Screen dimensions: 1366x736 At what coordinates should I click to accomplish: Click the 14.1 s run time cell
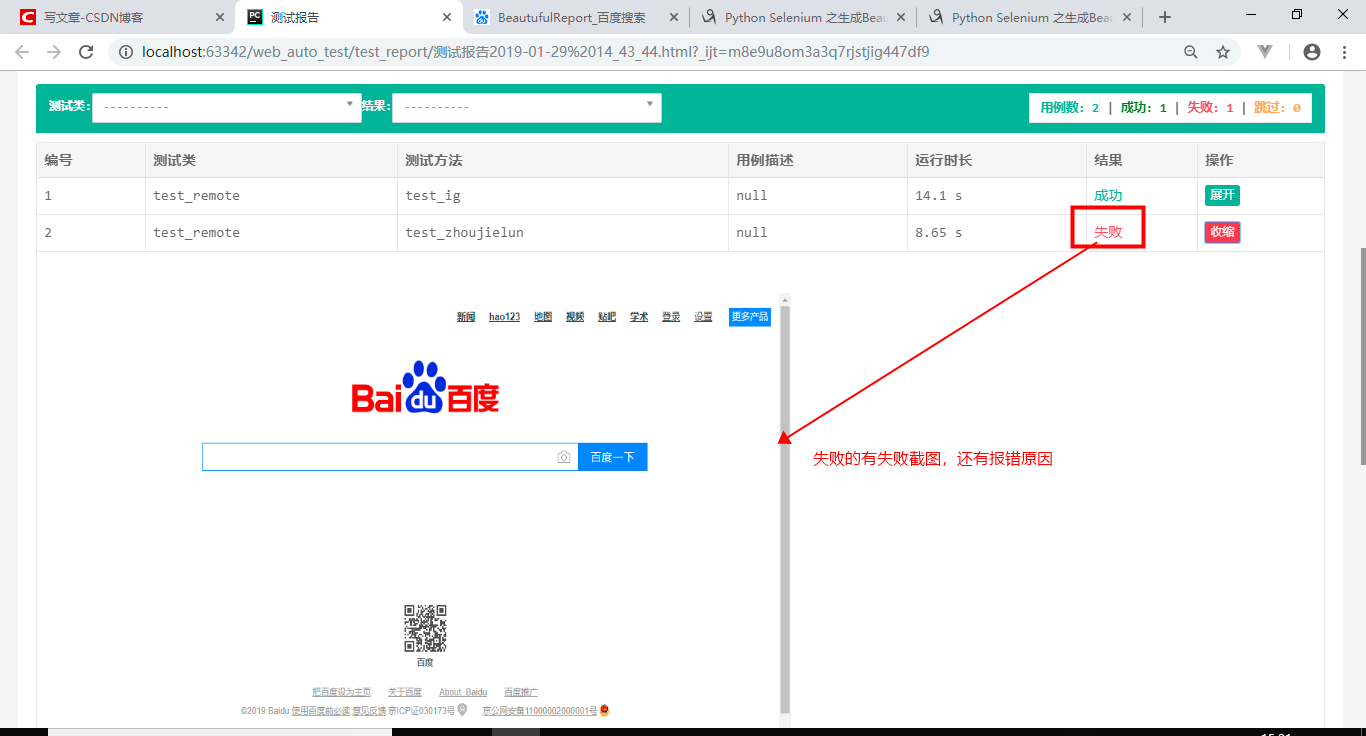997,196
